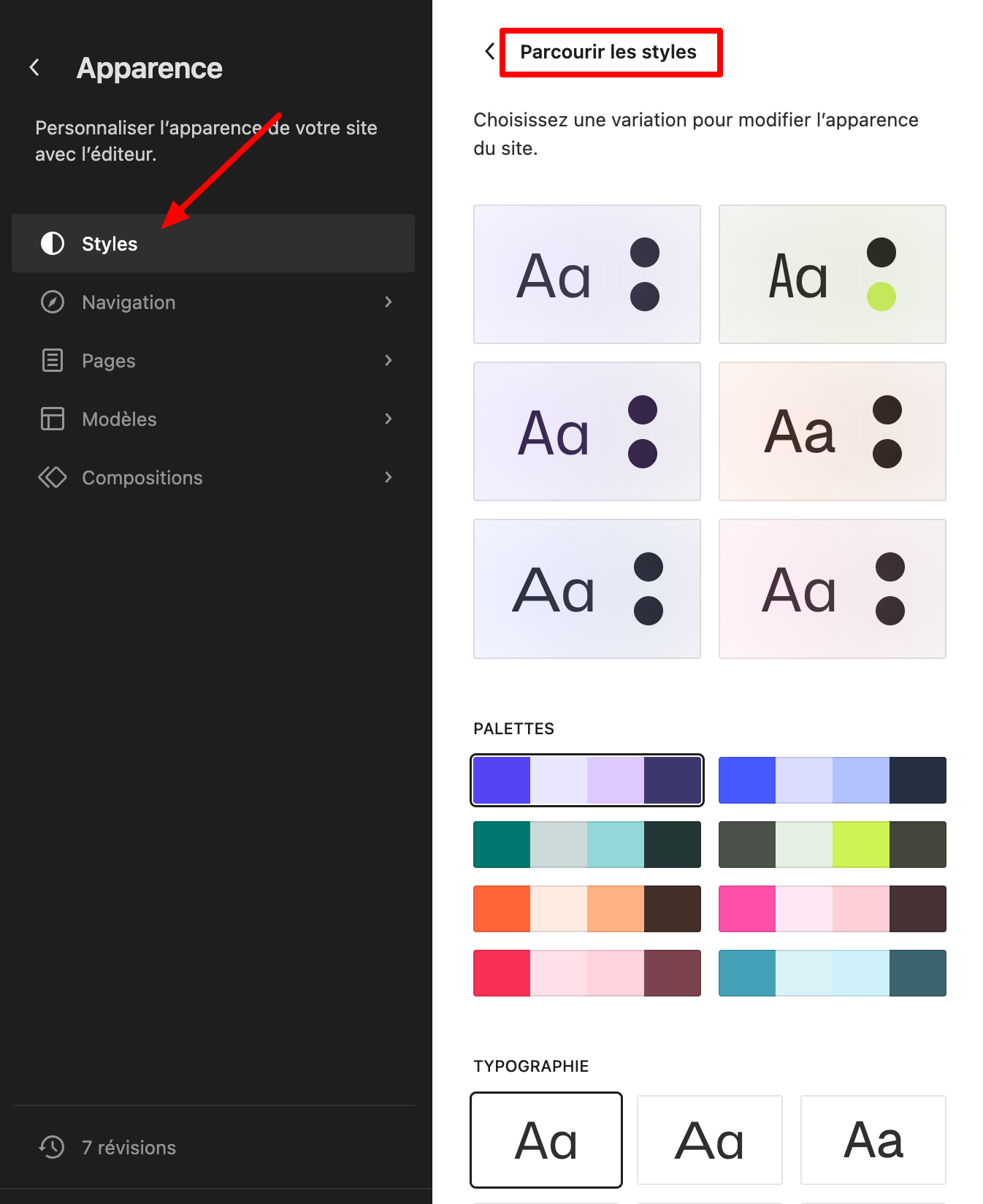Select the first outlined typography option
This screenshot has width=983, height=1204.
(546, 1140)
